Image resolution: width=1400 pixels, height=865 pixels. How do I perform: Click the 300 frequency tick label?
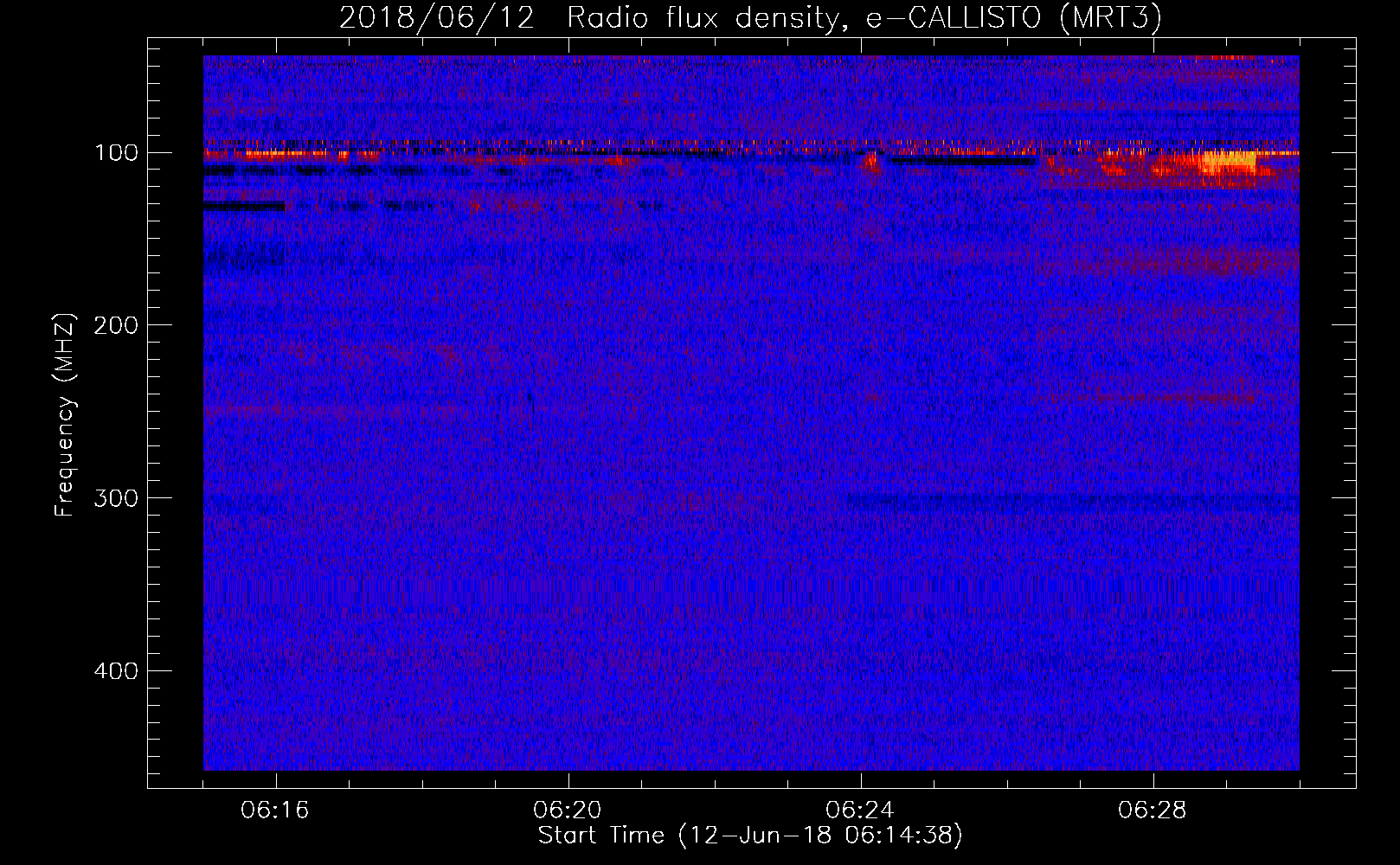116,499
